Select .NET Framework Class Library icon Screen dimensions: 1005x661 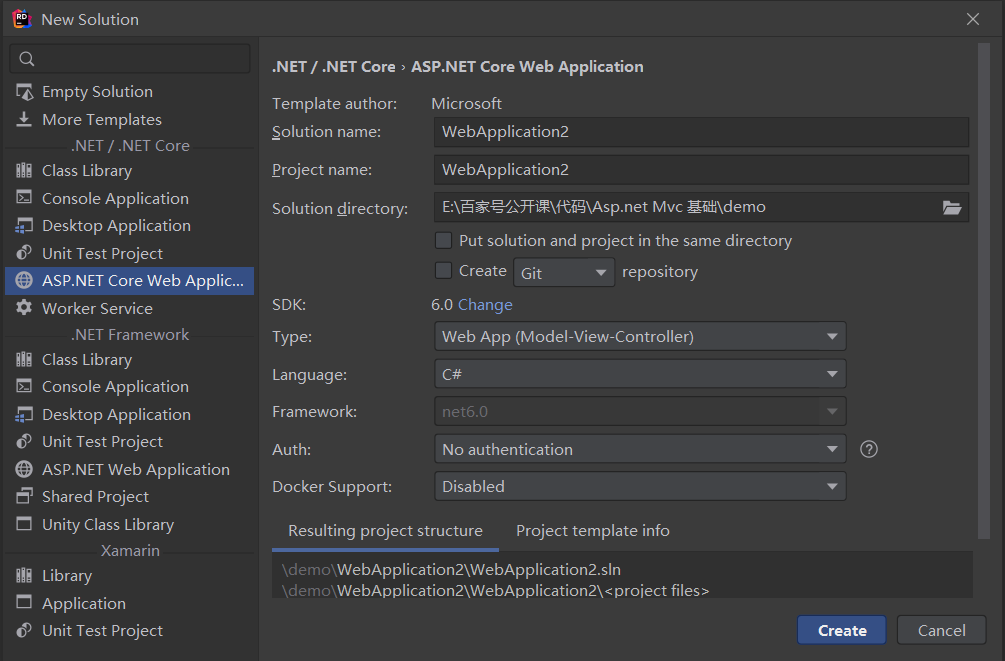point(24,360)
